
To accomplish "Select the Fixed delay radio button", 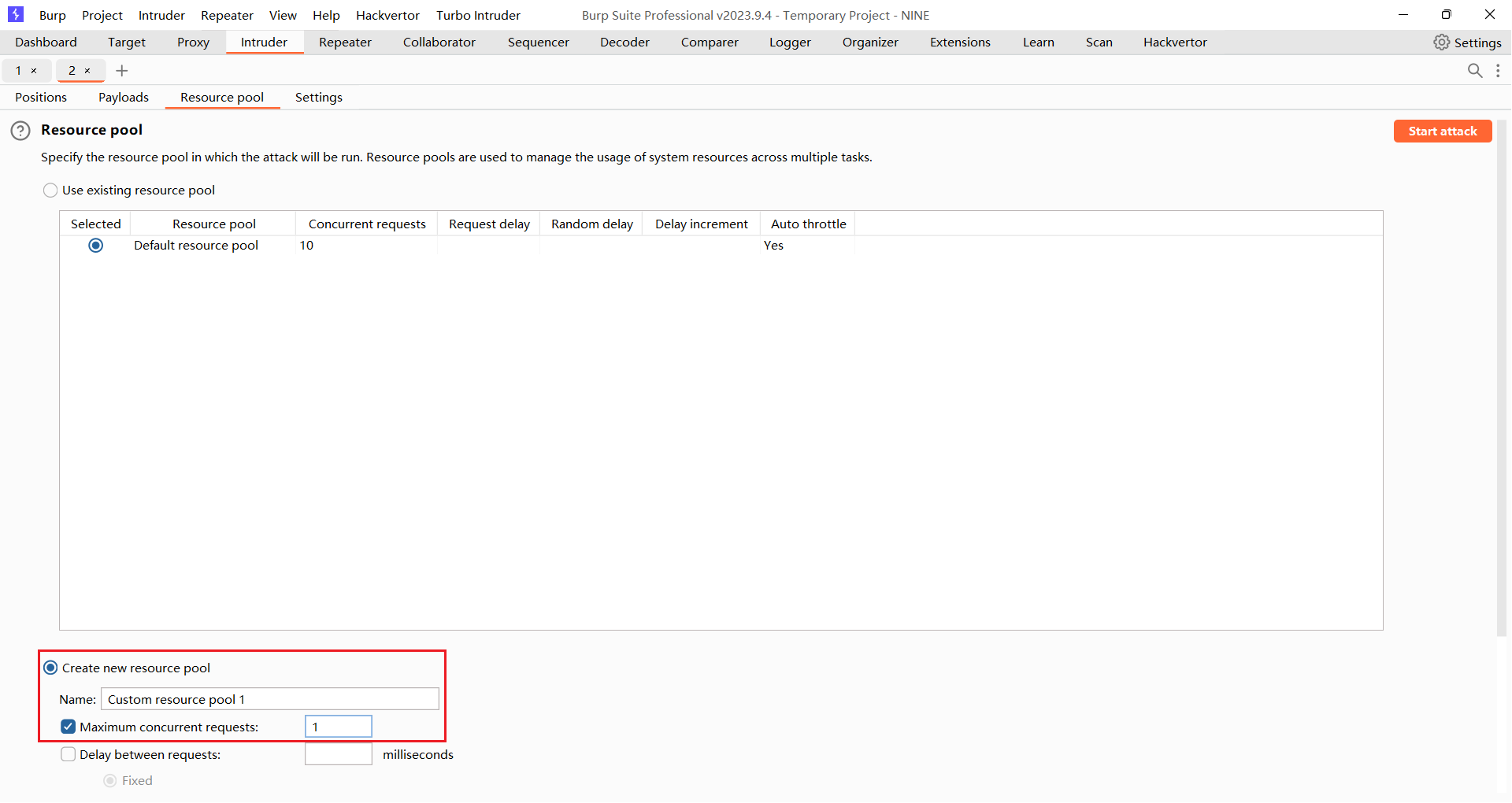I will pyautogui.click(x=110, y=781).
